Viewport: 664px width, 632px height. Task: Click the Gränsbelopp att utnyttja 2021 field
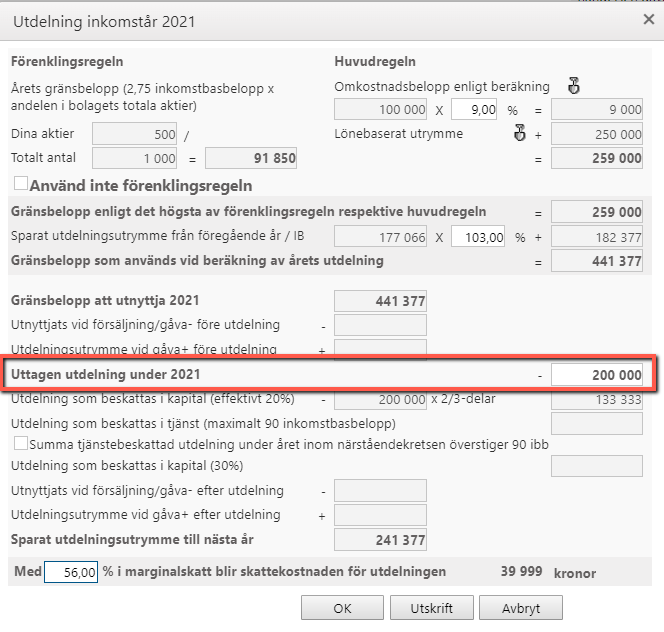(380, 301)
